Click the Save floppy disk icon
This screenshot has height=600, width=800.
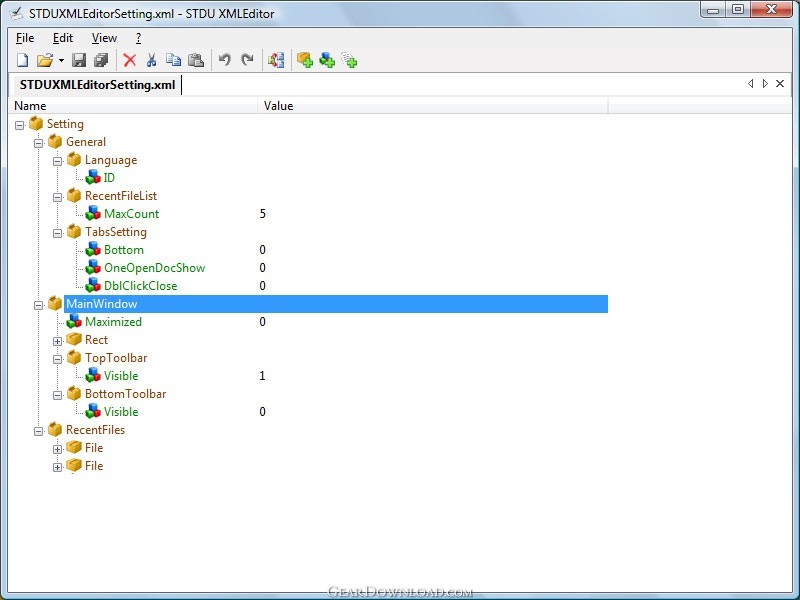(79, 60)
